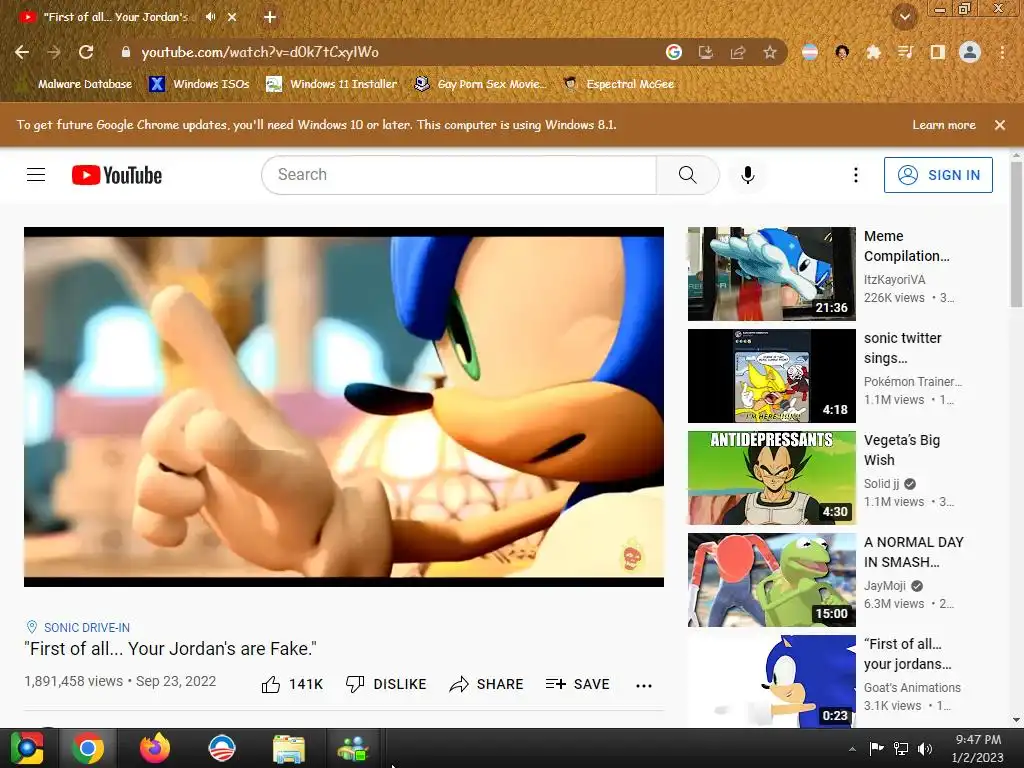The width and height of the screenshot is (1024, 768).
Task: Bookmark this page with the star icon
Action: (770, 52)
